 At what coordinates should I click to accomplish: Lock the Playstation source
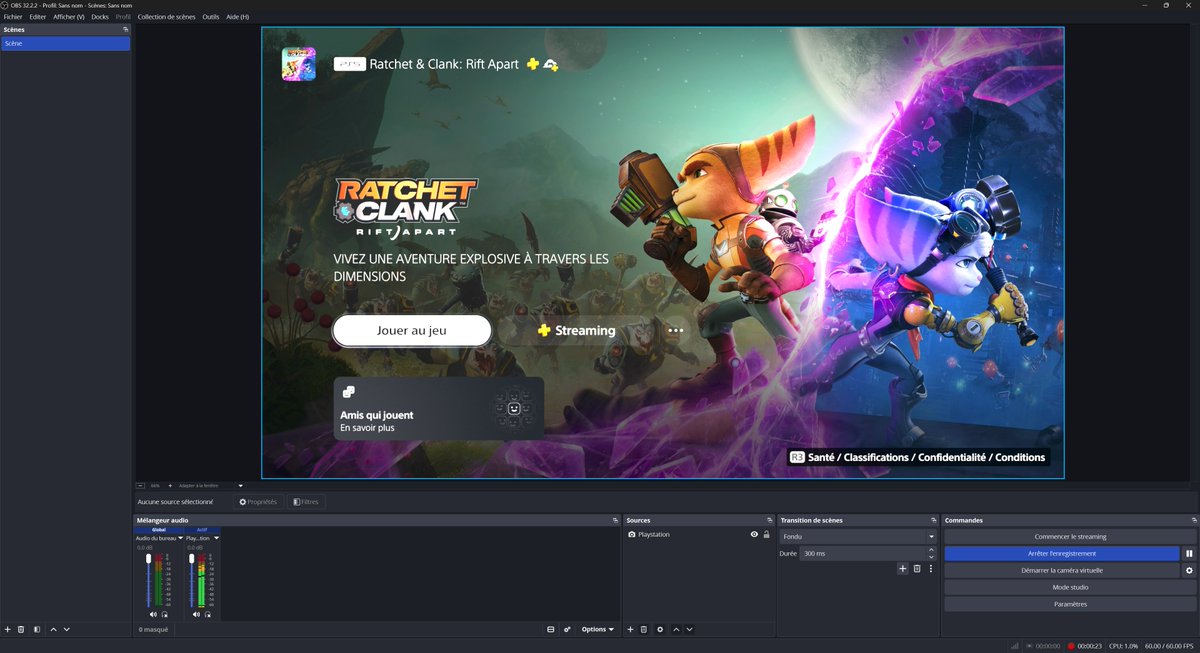click(x=767, y=535)
